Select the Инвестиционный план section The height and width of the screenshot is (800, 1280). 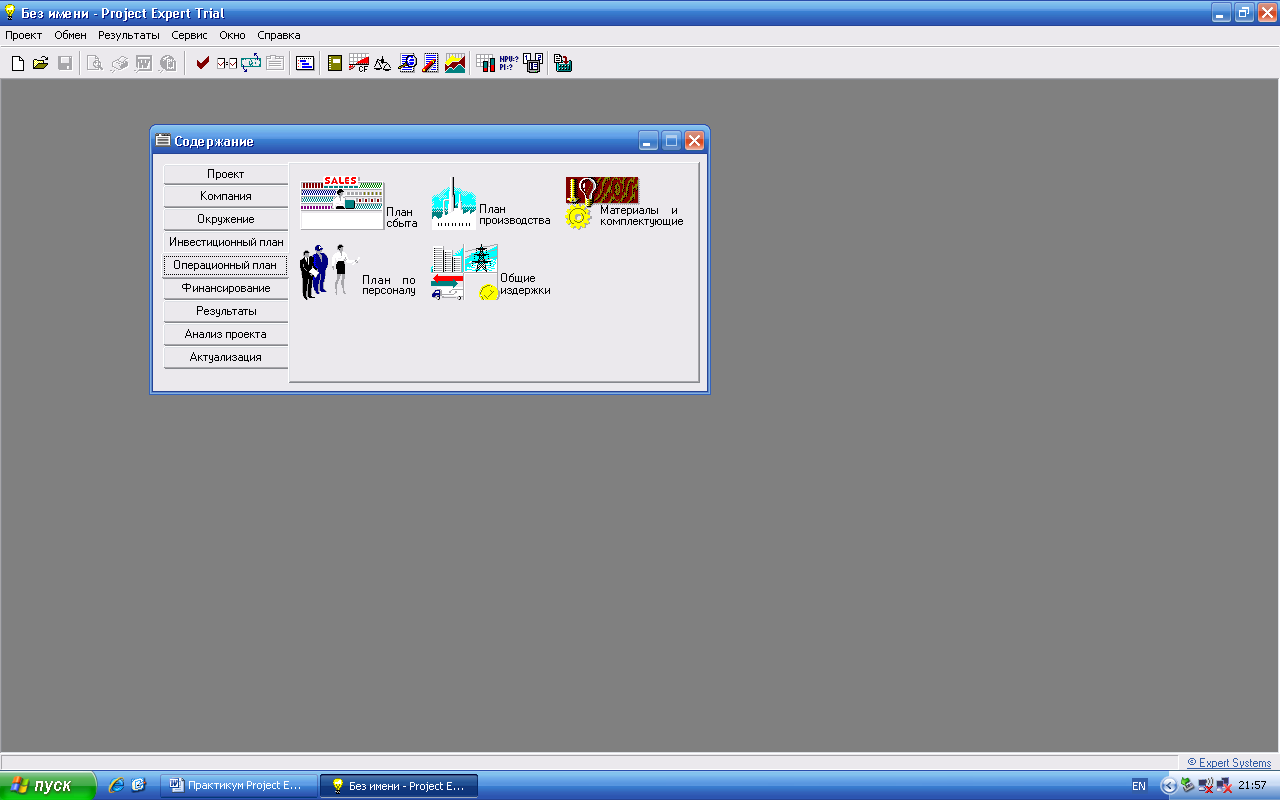click(226, 242)
